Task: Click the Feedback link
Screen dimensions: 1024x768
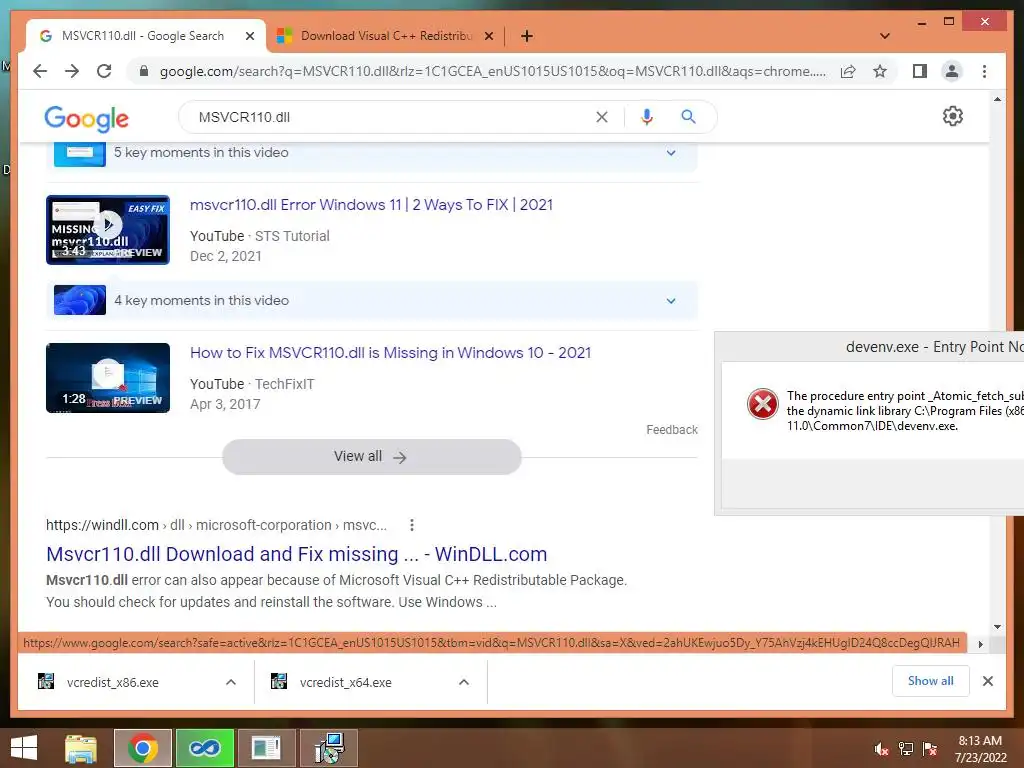Action: pos(672,430)
